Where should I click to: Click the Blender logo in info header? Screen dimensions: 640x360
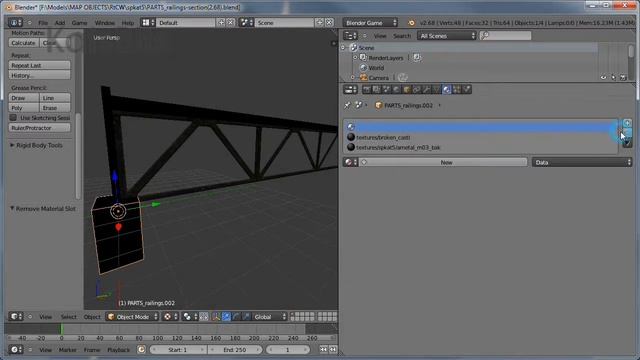411,23
